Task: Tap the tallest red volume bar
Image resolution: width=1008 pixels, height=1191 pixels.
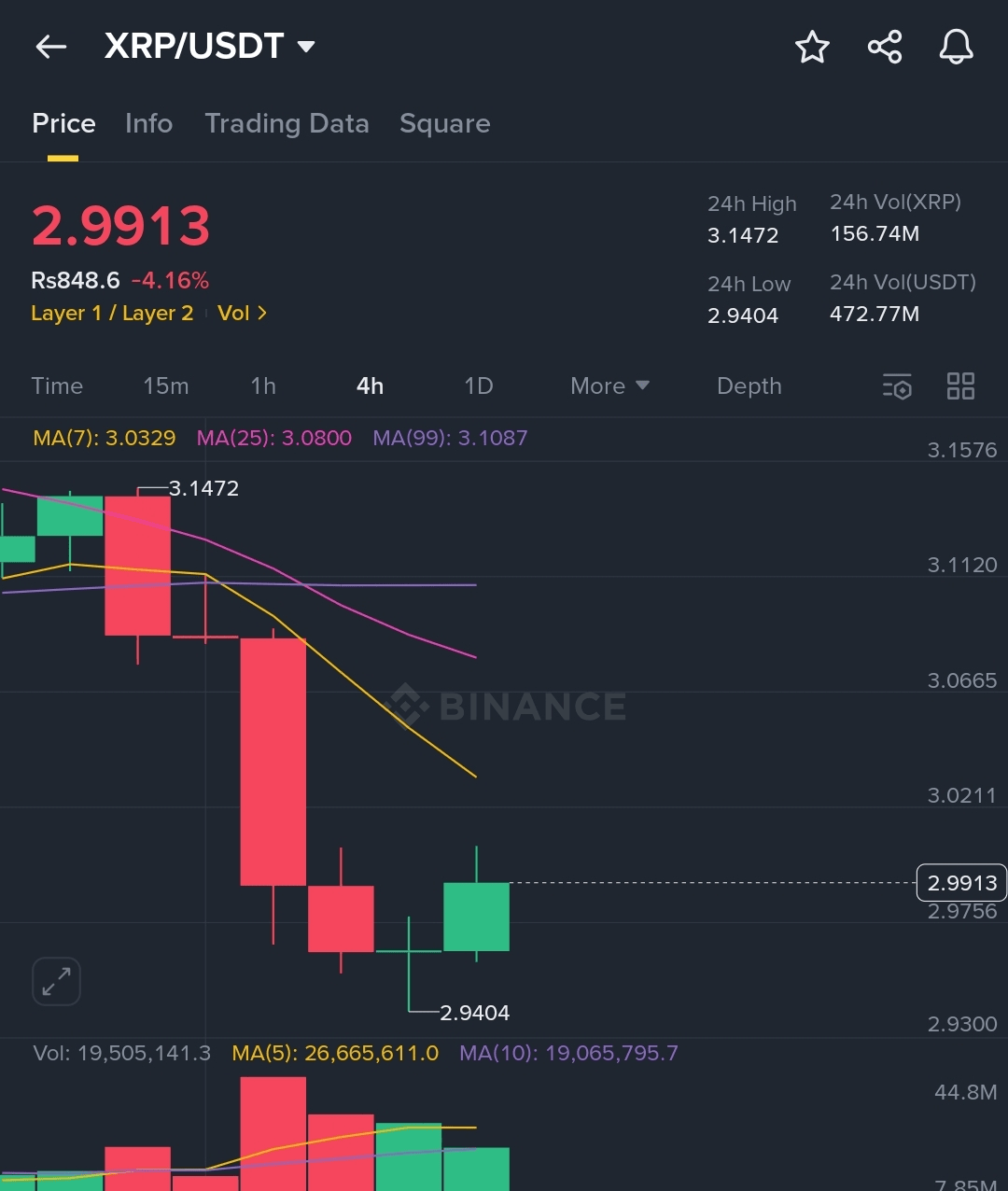Action: tap(273, 1132)
